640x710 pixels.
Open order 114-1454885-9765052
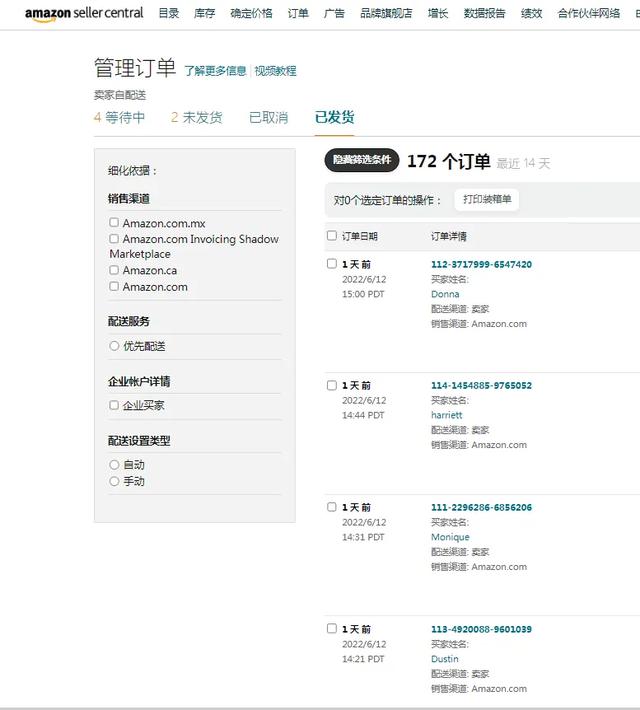481,386
